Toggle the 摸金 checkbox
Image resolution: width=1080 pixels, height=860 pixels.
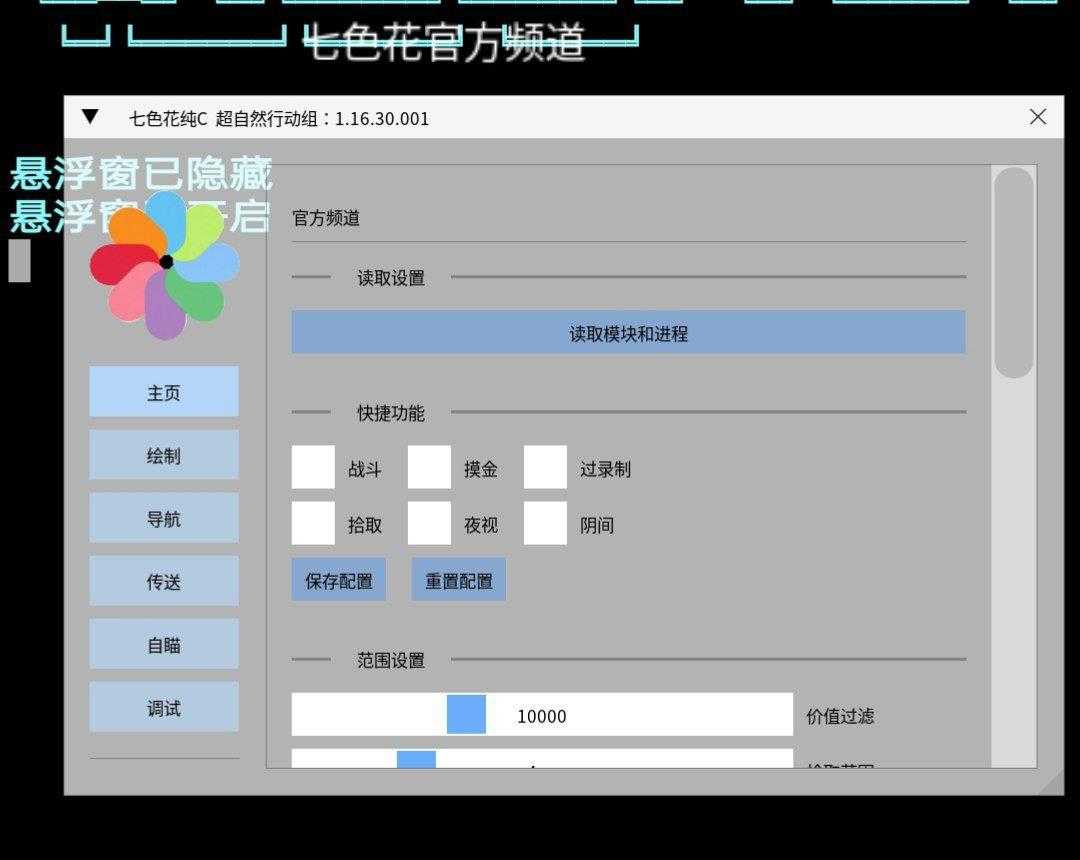coord(429,468)
